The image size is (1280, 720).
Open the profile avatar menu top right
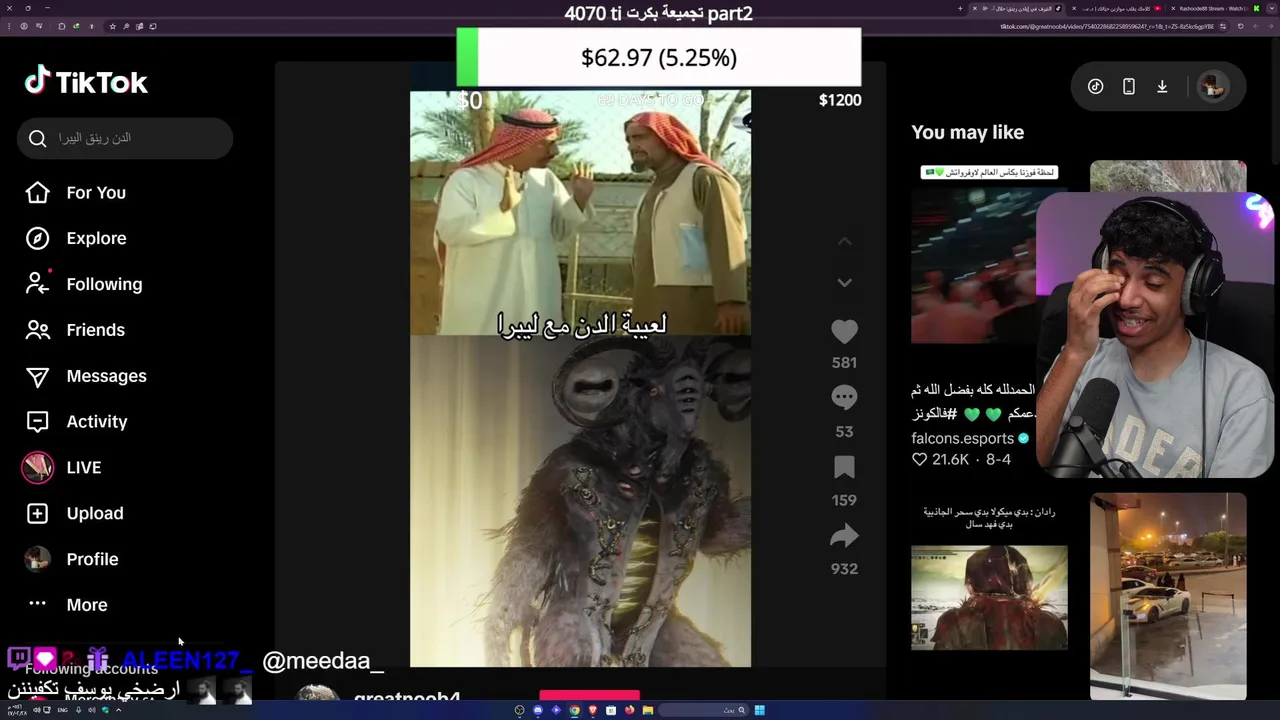pyautogui.click(x=1212, y=87)
